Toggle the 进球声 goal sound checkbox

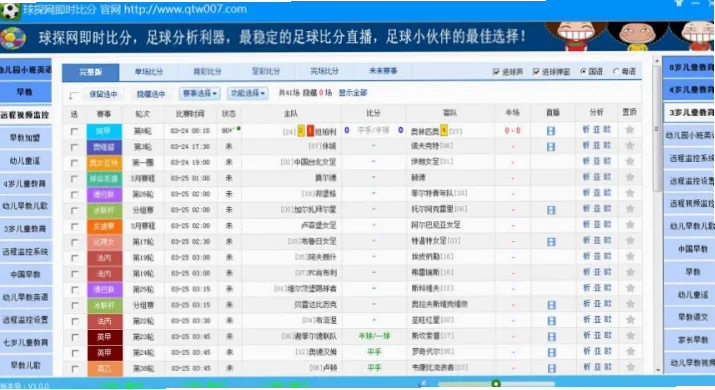click(496, 72)
